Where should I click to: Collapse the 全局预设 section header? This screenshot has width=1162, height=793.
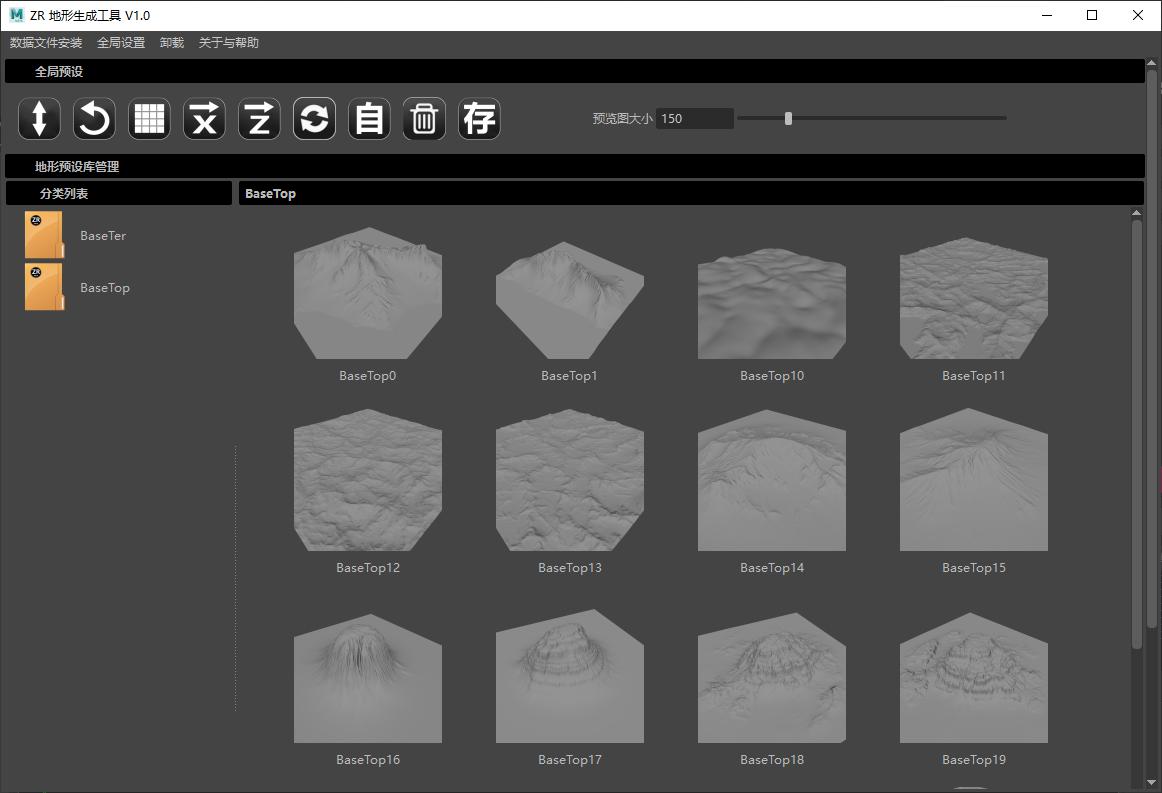[x=59, y=72]
